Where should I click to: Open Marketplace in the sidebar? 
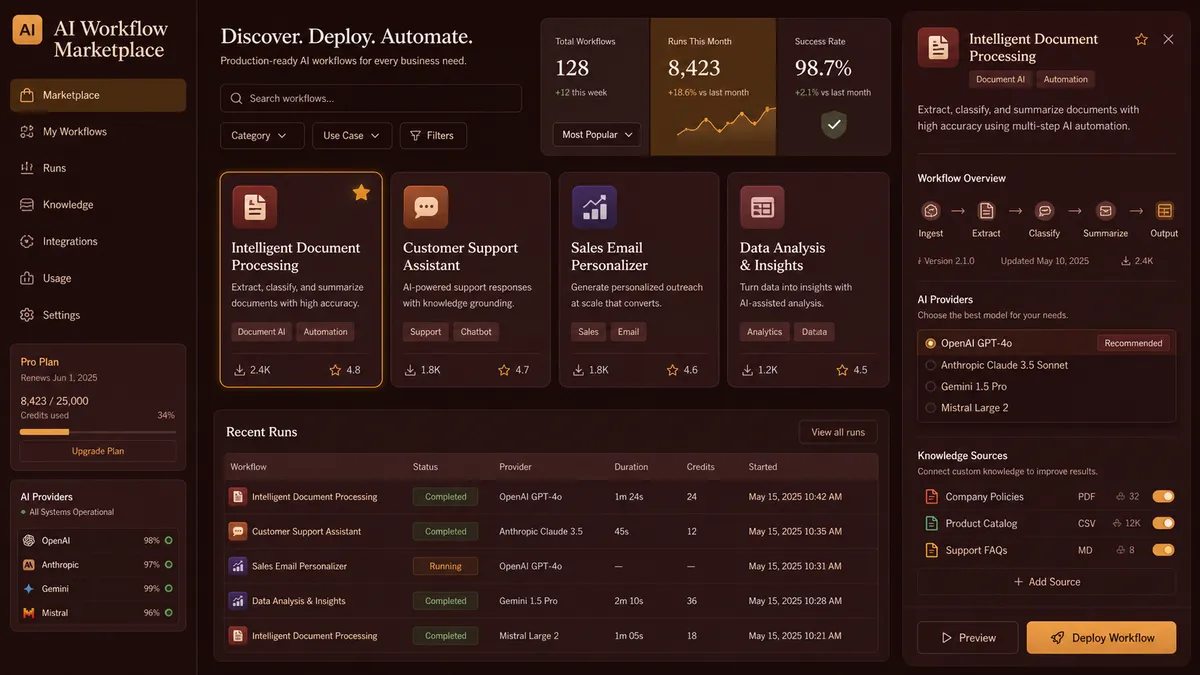98,95
